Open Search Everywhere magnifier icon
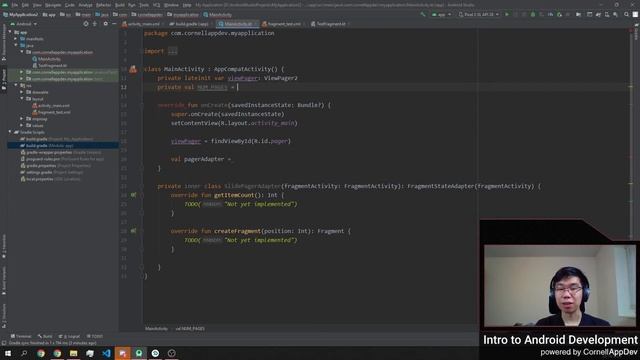The image size is (640, 360). click(626, 15)
